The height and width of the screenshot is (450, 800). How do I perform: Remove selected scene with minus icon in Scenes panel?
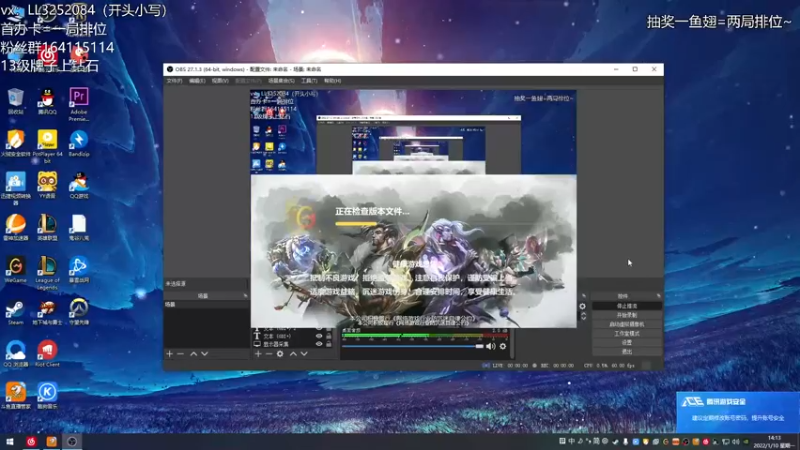click(180, 354)
